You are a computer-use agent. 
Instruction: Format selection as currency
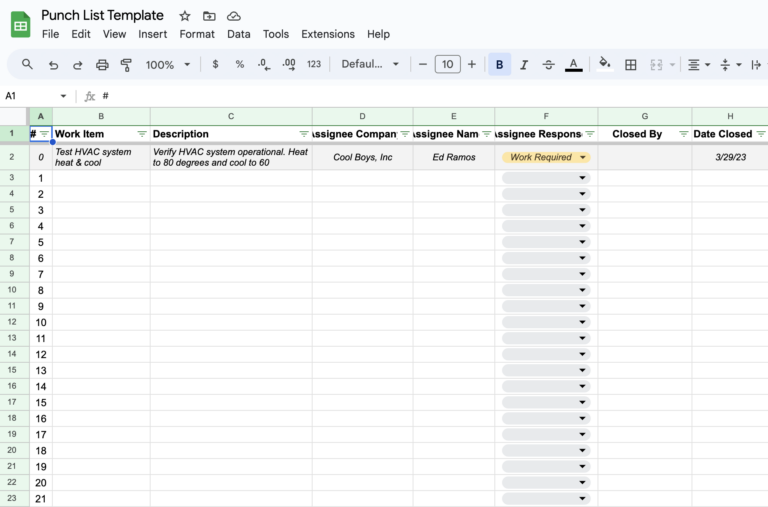click(215, 65)
